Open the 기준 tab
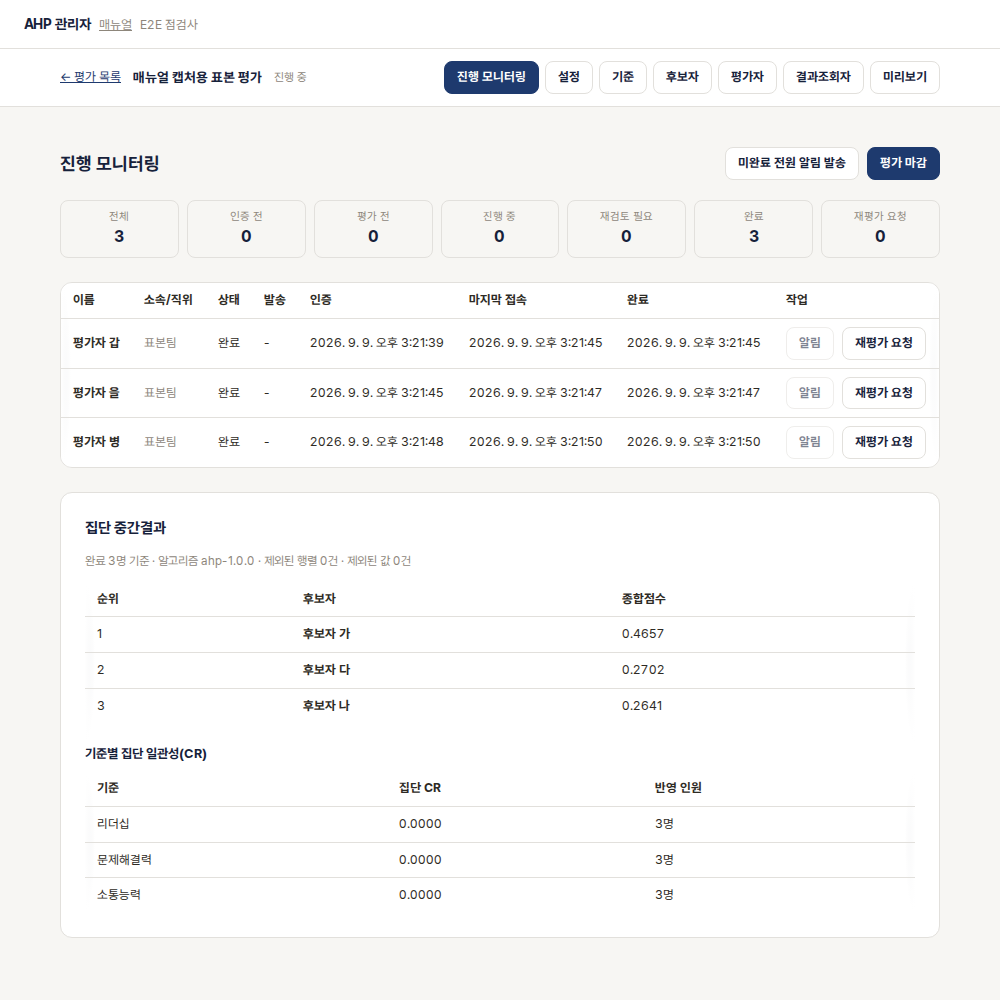 [622, 77]
